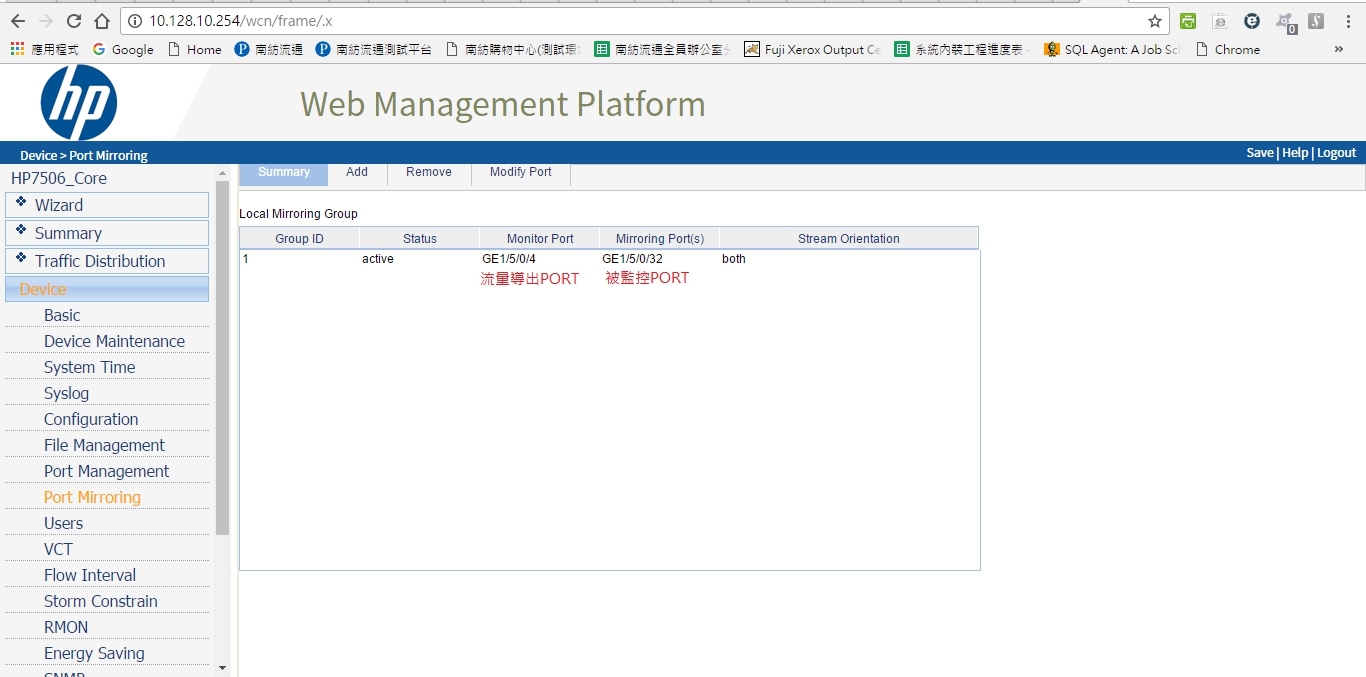
Task: Click the IE Tab extension icon
Action: click(x=1218, y=20)
